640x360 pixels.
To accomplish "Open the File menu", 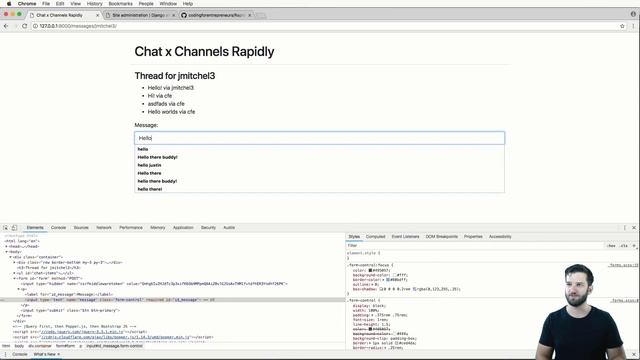I will 46,4.
